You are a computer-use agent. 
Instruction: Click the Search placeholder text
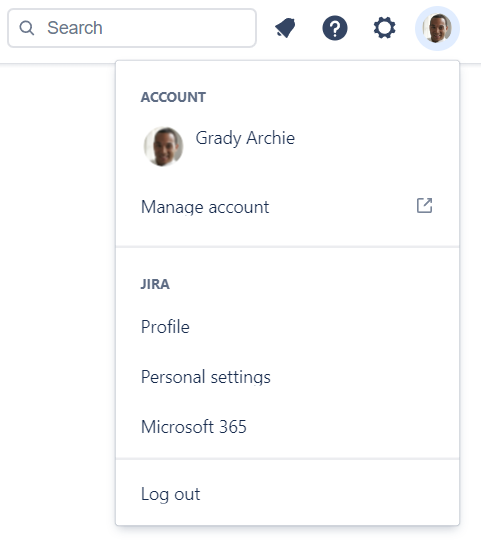(75, 28)
